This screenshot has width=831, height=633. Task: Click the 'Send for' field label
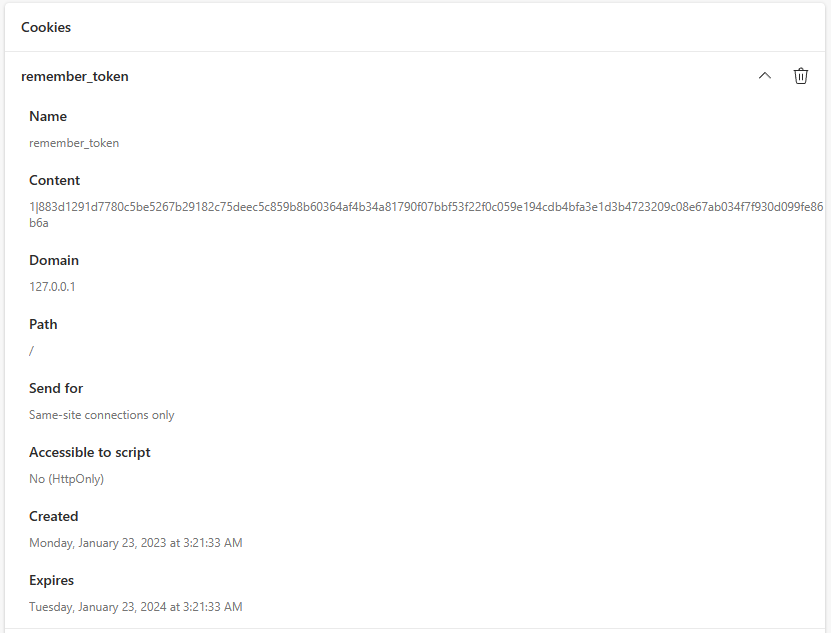pos(56,388)
